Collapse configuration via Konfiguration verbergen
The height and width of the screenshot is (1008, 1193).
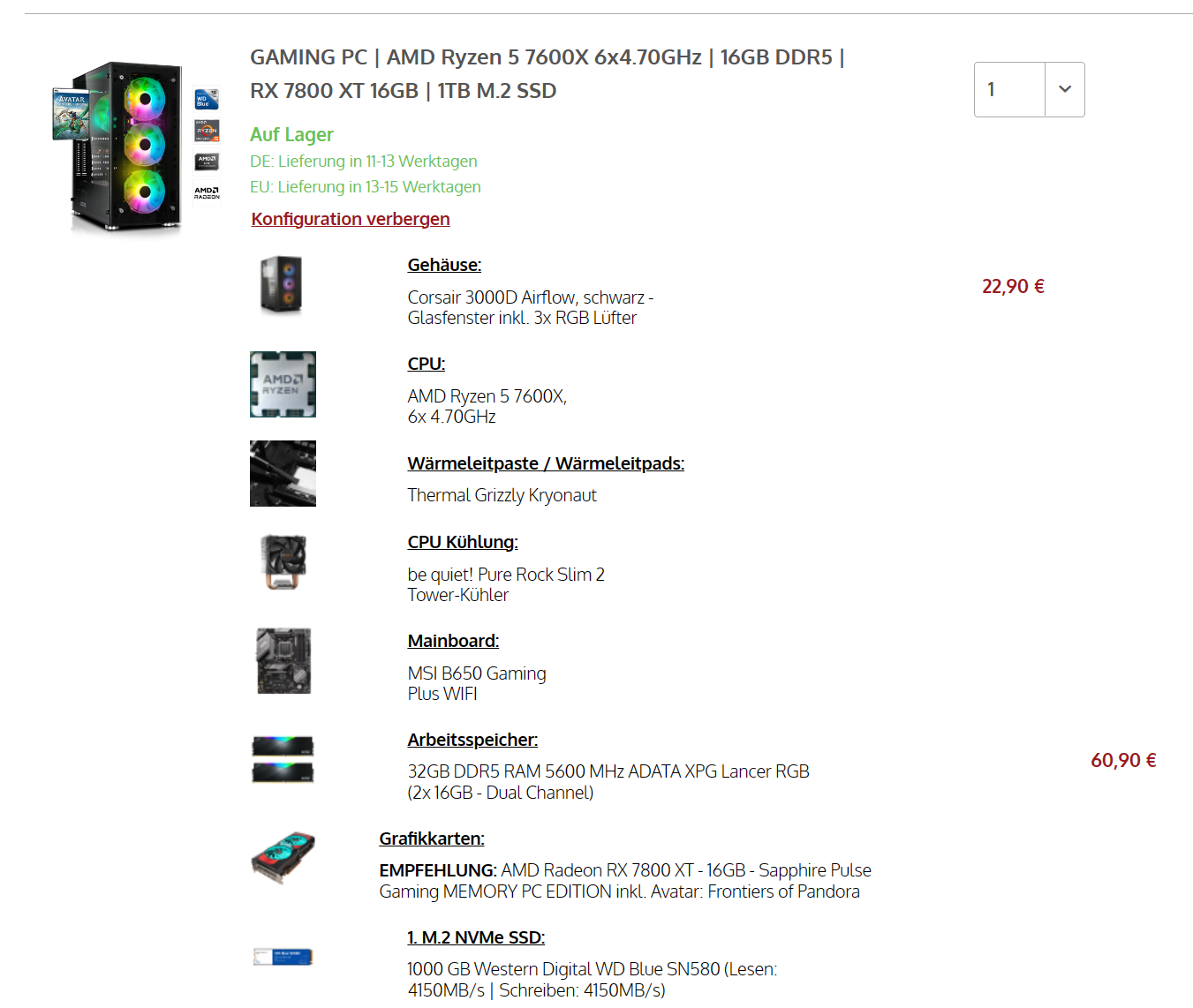(x=351, y=219)
